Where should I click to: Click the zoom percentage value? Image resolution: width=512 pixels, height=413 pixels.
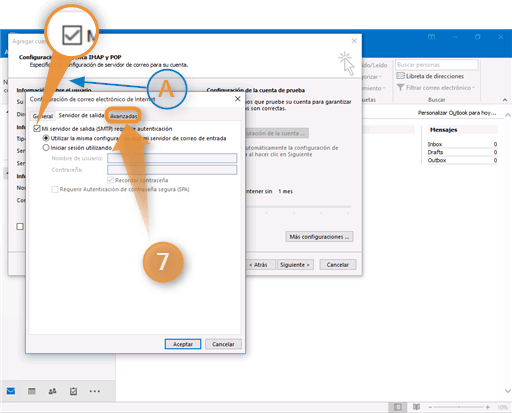pos(502,407)
